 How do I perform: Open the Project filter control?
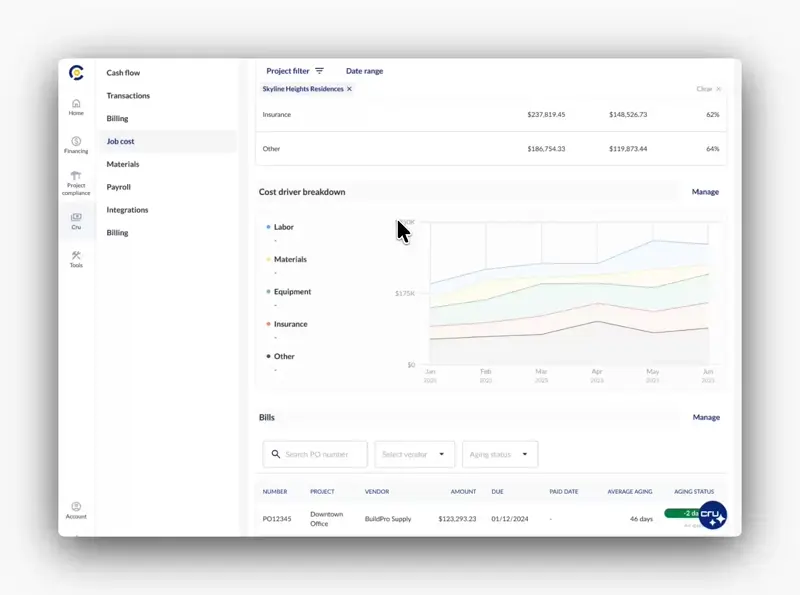point(295,71)
